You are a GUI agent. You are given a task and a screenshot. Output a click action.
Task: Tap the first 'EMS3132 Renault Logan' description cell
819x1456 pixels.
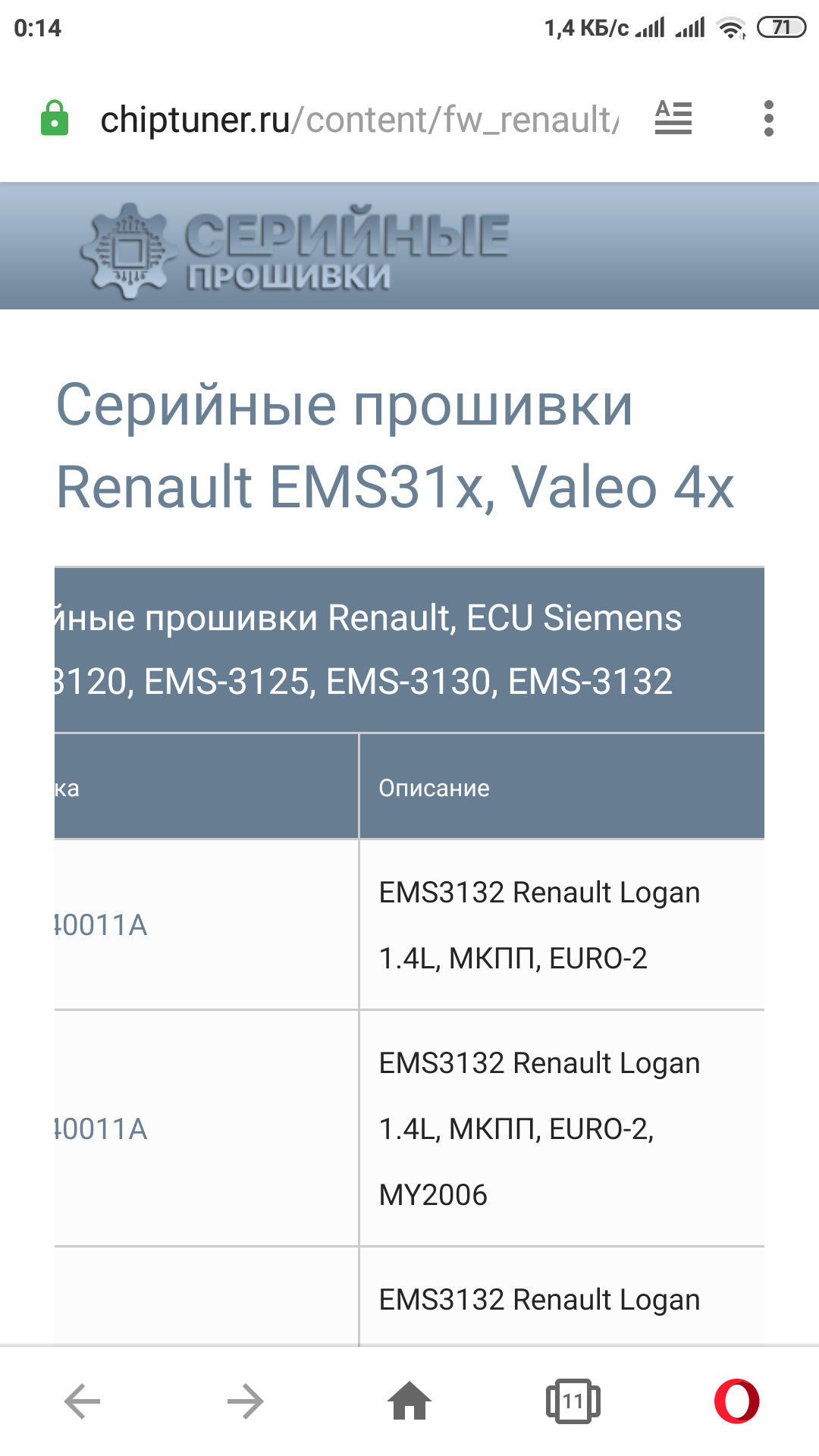pos(539,925)
